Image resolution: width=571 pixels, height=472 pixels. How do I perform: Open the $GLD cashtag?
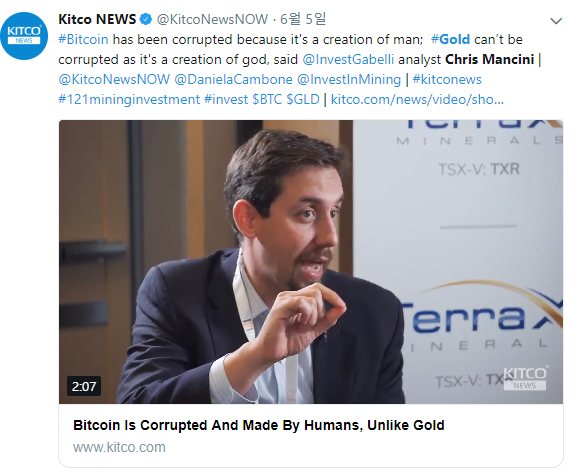pos(303,99)
